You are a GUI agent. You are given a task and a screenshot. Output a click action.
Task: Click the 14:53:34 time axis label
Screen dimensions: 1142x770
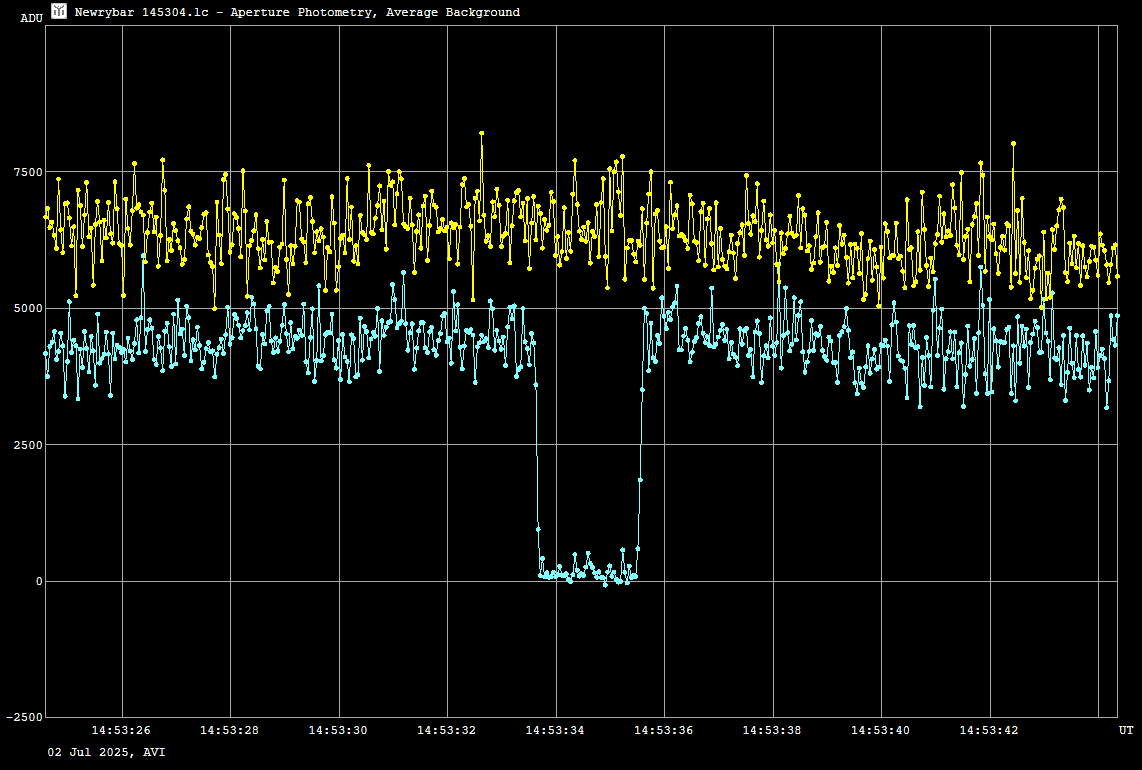point(556,730)
